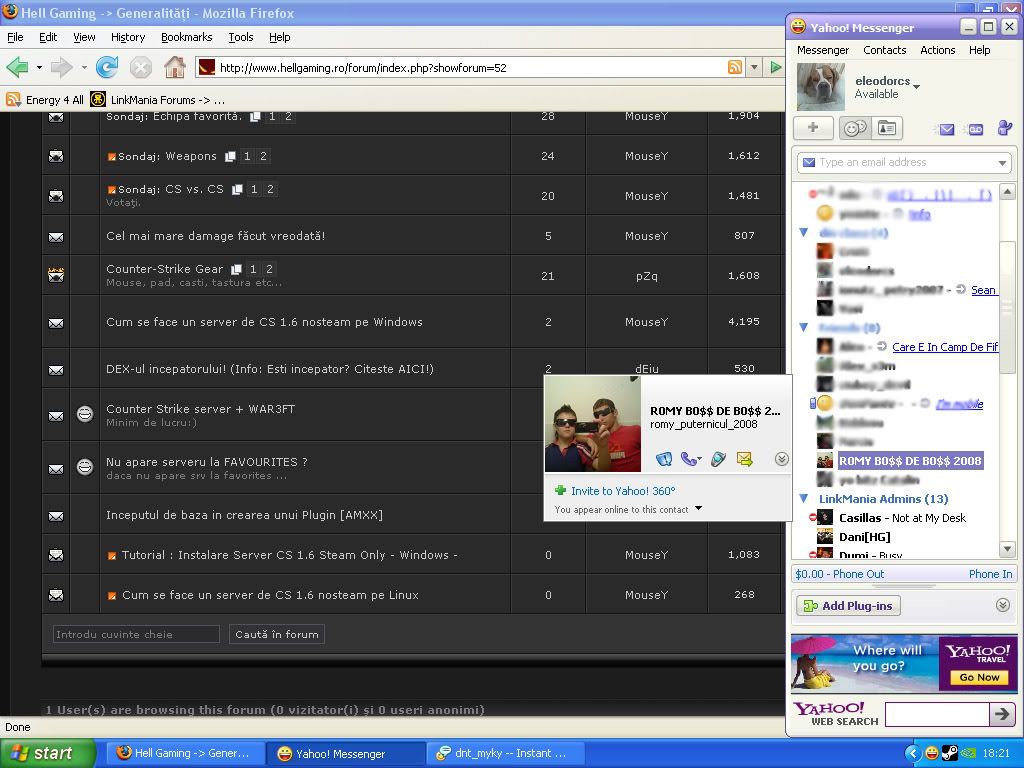Go to the Firefox Home page
Screen dimensions: 1024x768
174,67
